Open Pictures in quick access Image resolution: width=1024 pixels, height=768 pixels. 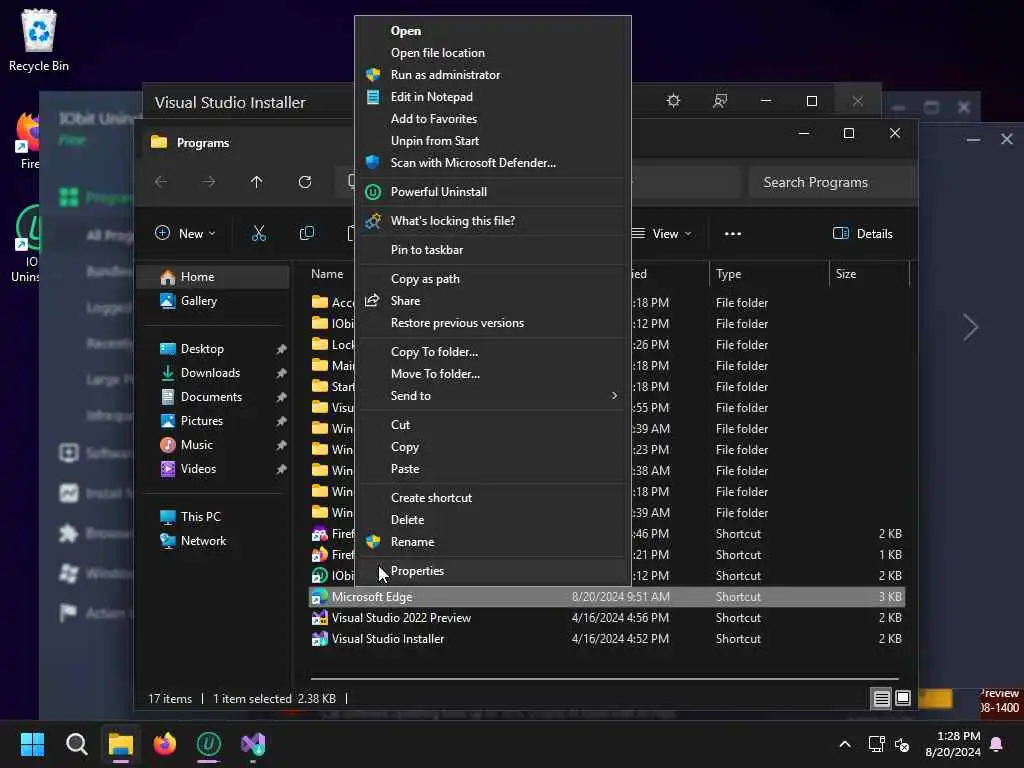[202, 421]
